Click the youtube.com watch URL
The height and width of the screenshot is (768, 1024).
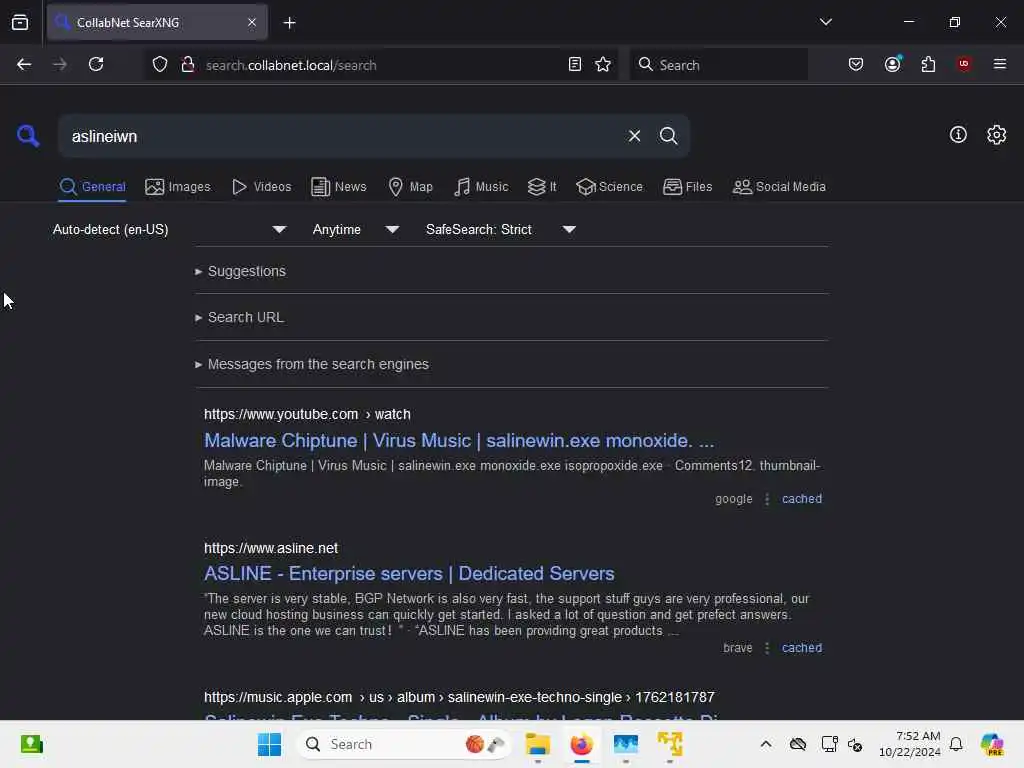tap(307, 415)
